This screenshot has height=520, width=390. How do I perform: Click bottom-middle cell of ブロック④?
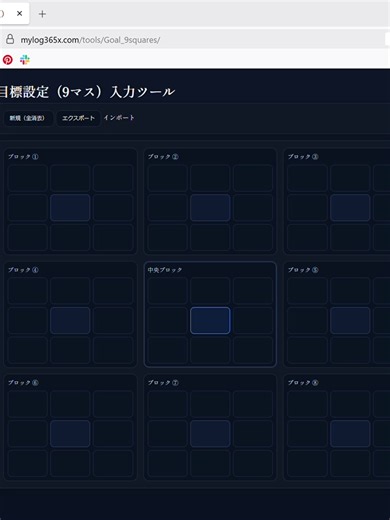[70, 350]
